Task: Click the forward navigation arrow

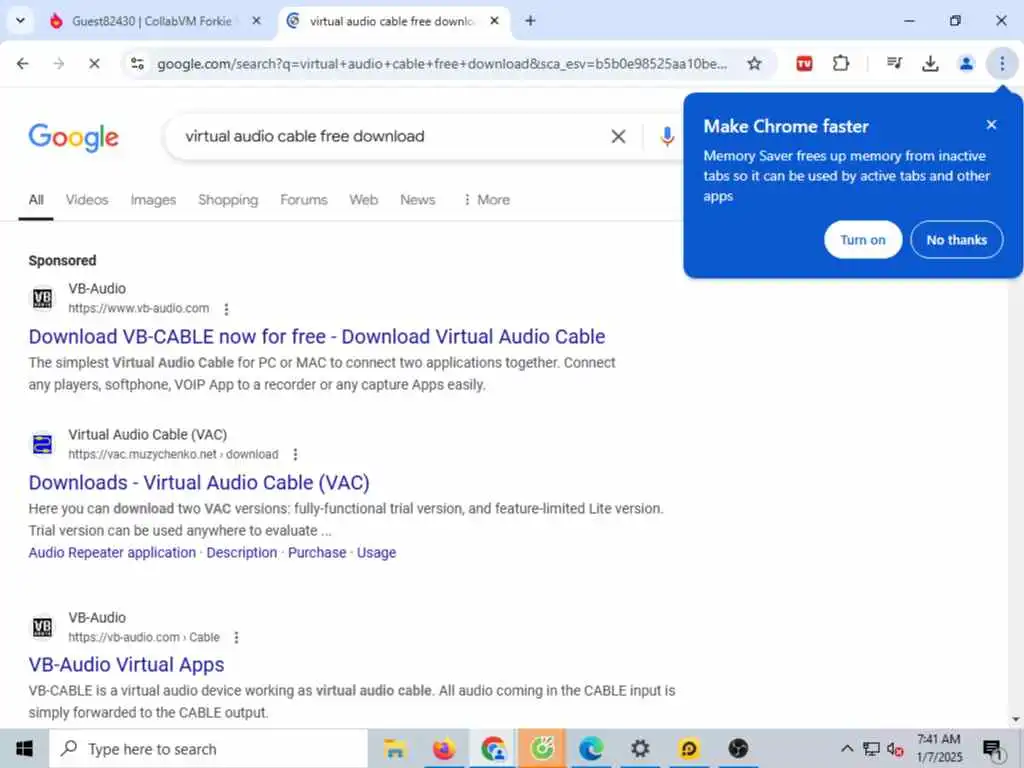Action: pos(59,63)
